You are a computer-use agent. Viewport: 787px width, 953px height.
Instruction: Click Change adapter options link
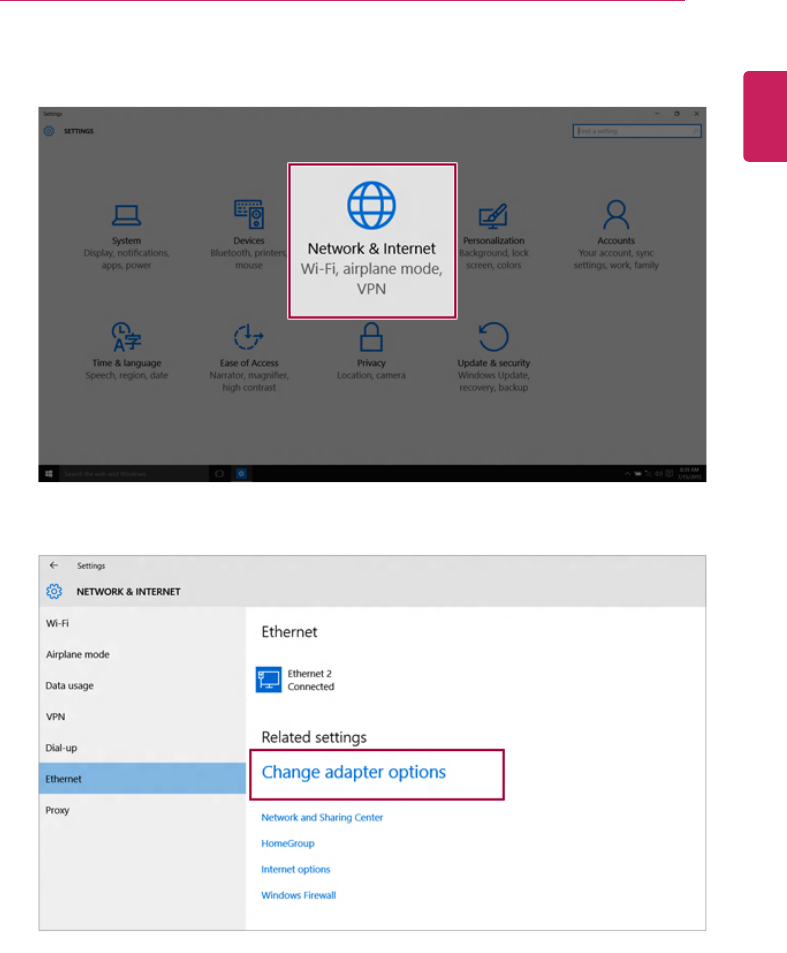(x=354, y=772)
